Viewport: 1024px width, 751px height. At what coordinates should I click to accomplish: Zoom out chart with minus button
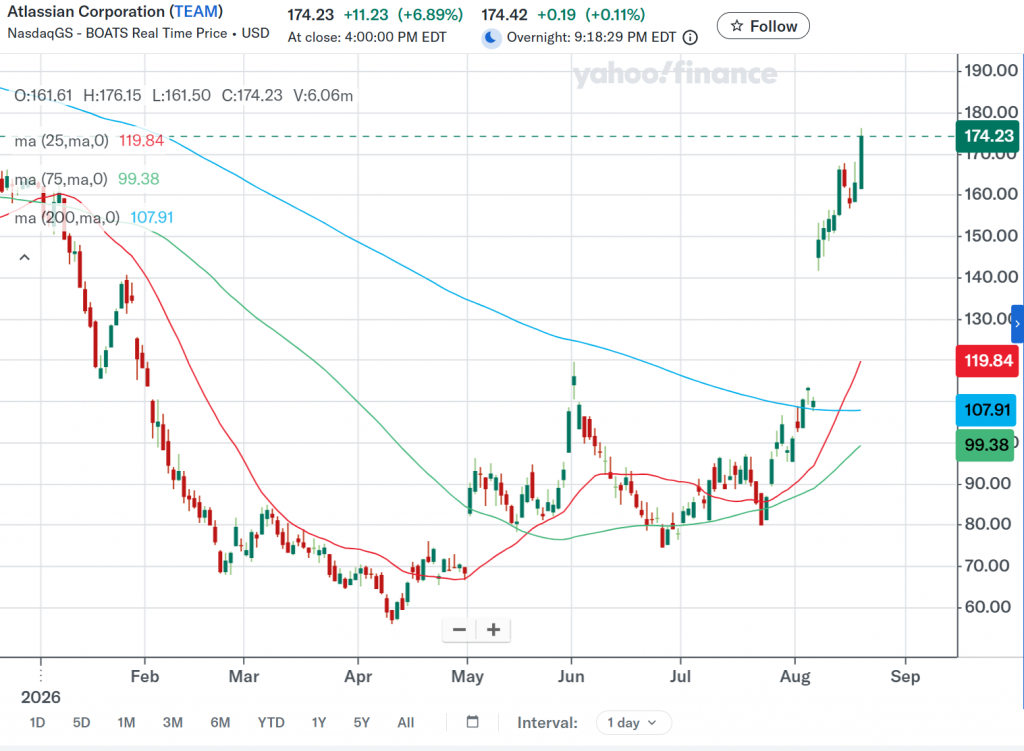[x=459, y=630]
